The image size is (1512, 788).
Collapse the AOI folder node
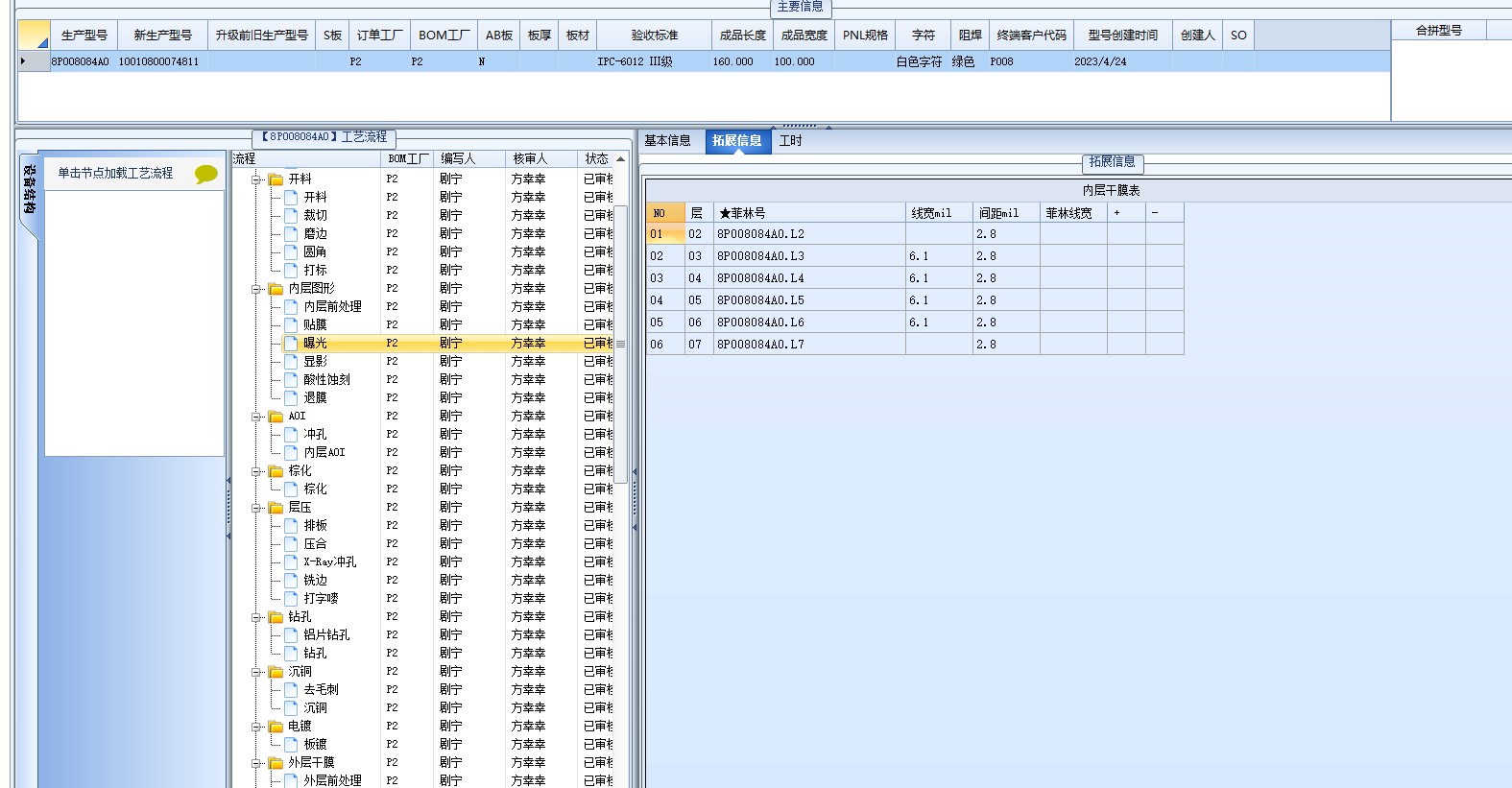point(256,417)
